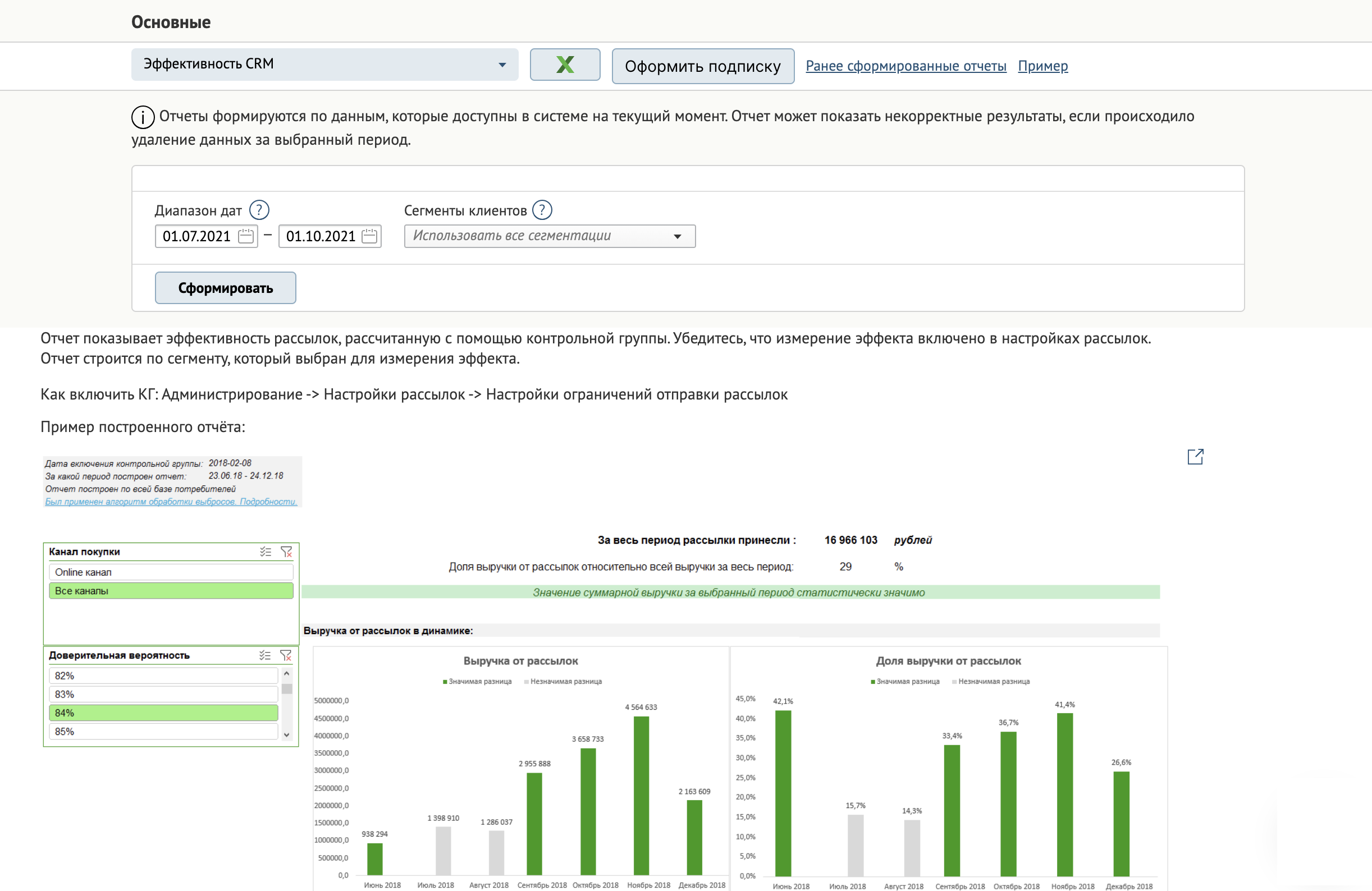
Task: Open the end date calendar icon
Action: (369, 236)
